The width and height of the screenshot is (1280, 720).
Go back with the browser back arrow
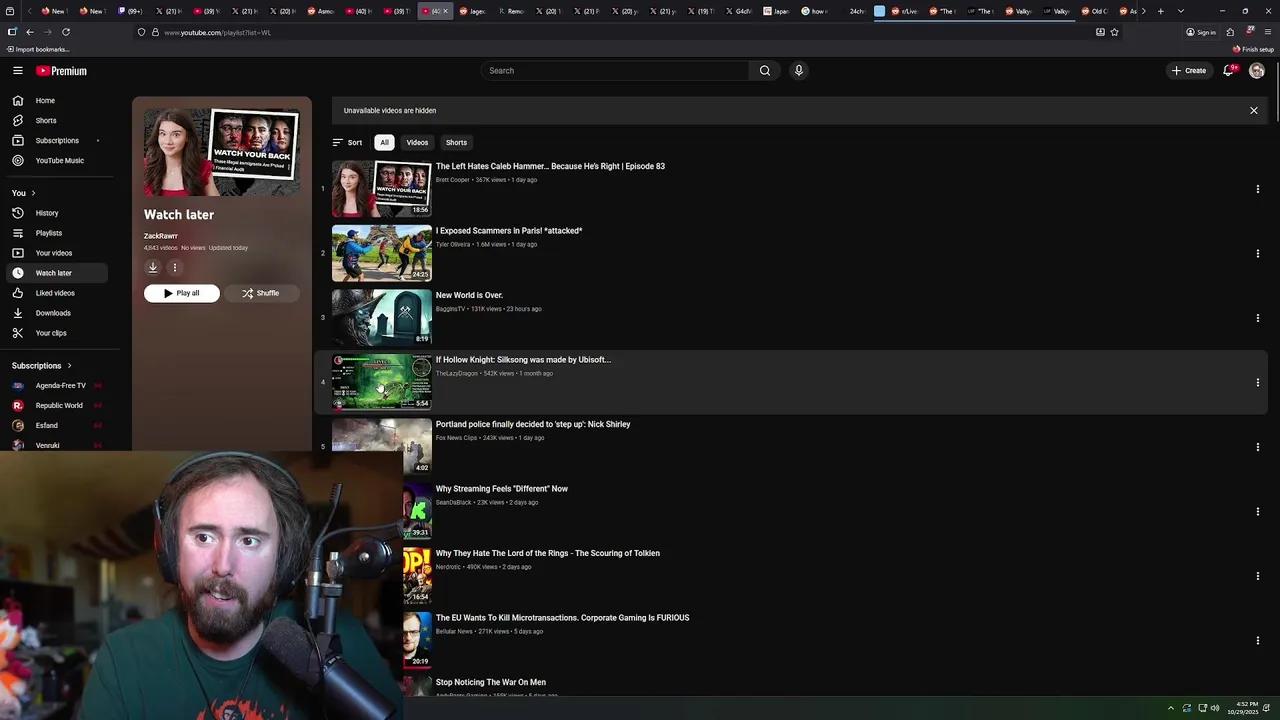(30, 32)
